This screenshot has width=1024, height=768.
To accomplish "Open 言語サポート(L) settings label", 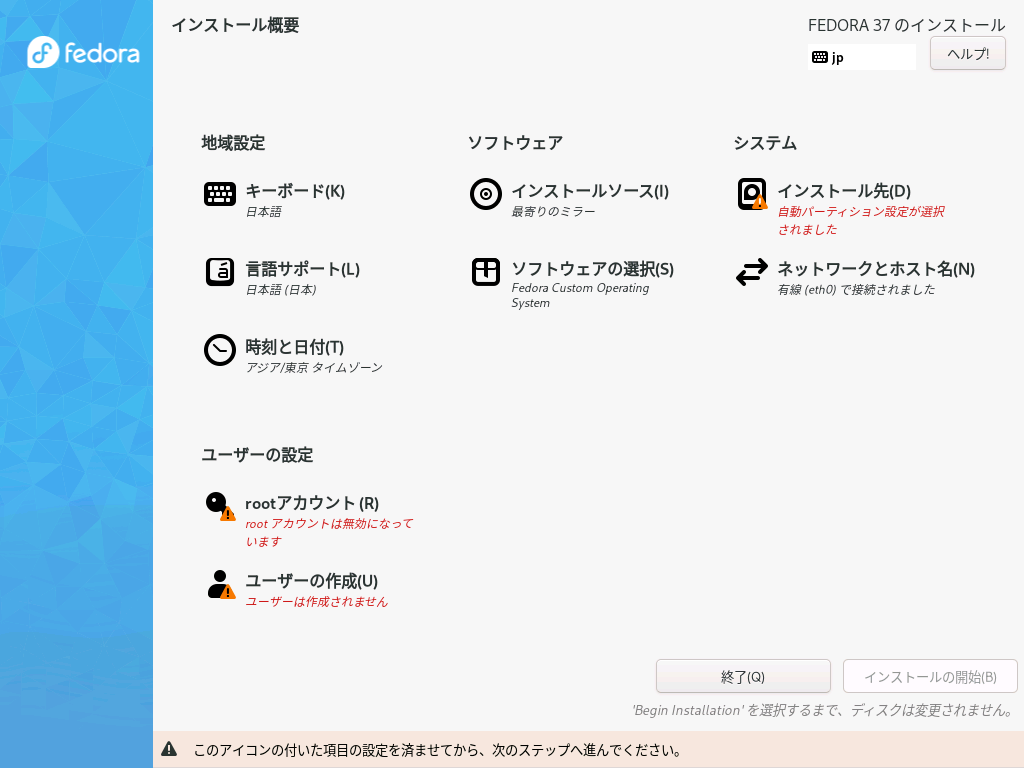I will (x=302, y=269).
